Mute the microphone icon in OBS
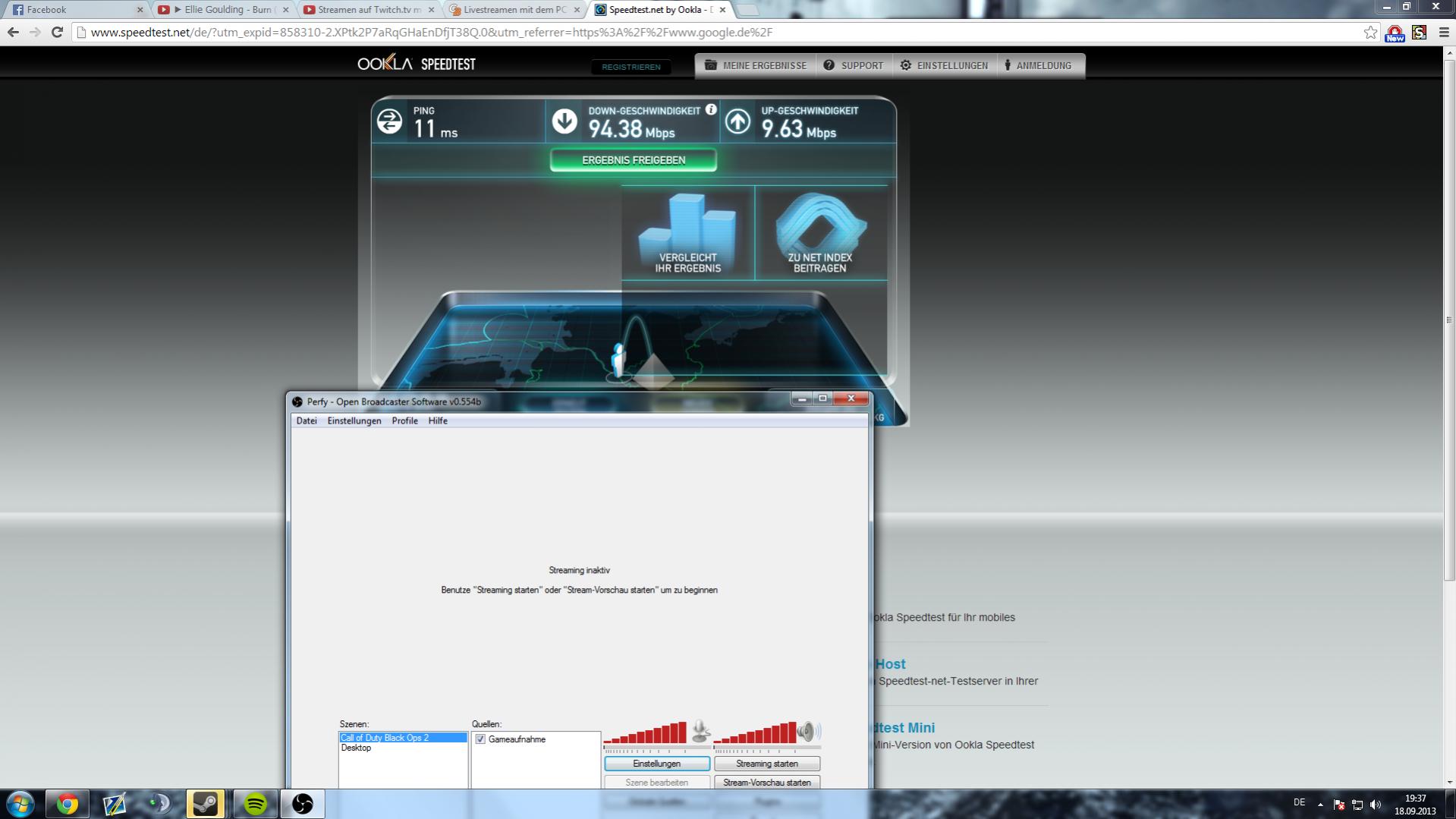The height and width of the screenshot is (819, 1456). point(700,731)
